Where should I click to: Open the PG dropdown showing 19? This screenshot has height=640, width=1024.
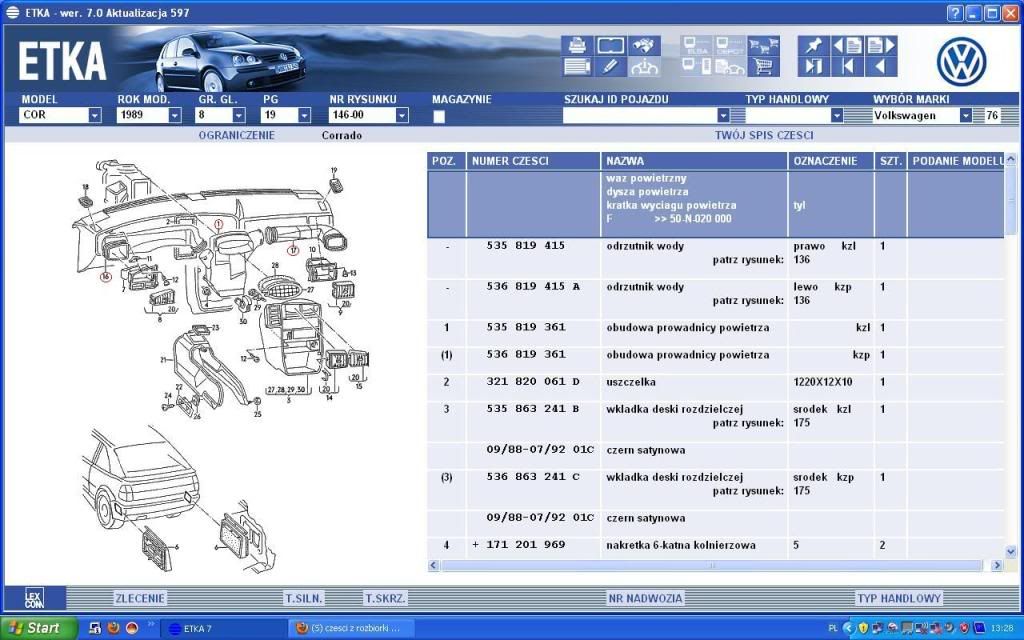[x=304, y=115]
